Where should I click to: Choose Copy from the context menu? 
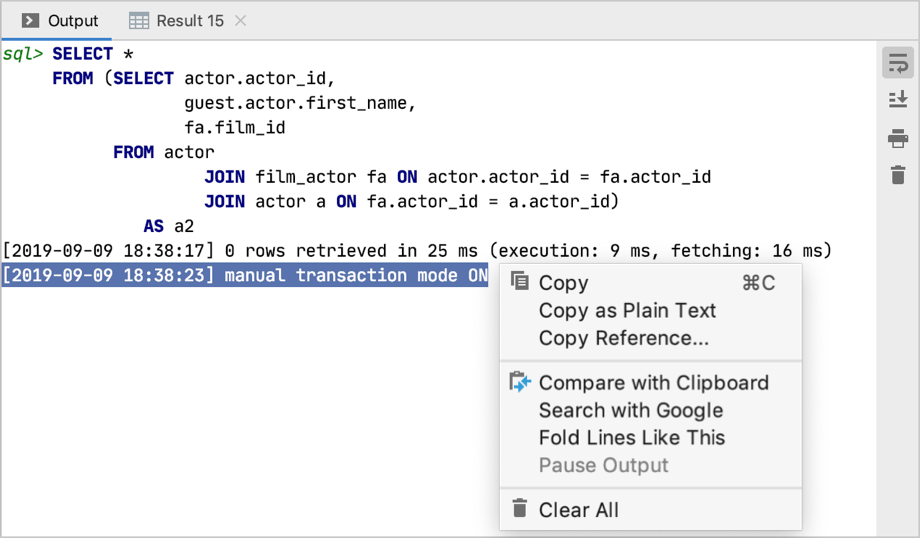[x=564, y=283]
